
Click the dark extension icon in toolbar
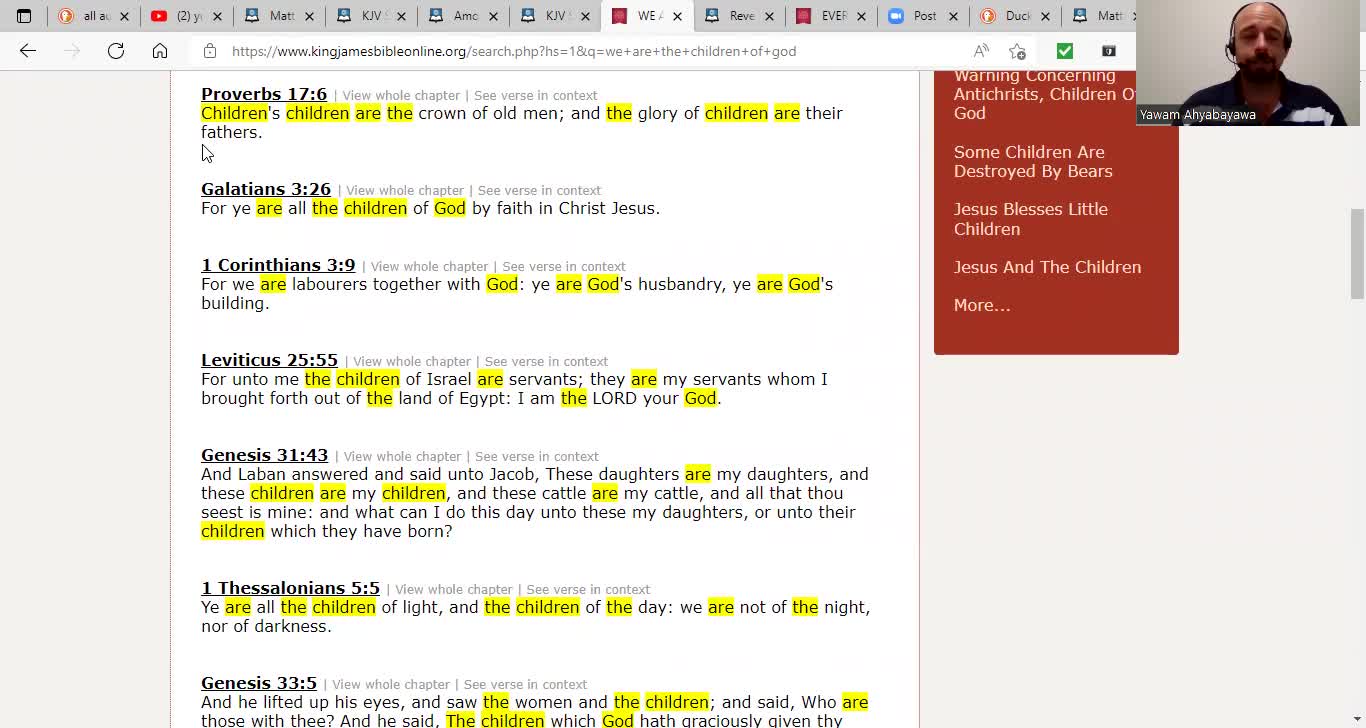tap(1109, 51)
